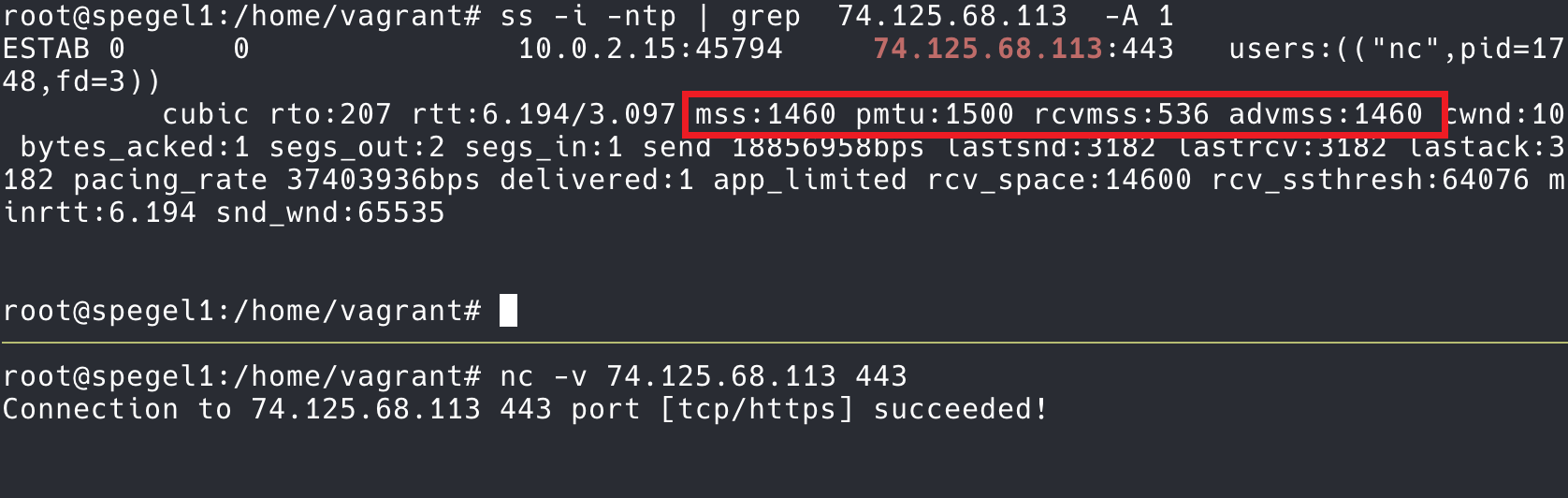Click the pmtu:1500 text
The width and height of the screenshot is (1568, 498).
click(x=935, y=114)
